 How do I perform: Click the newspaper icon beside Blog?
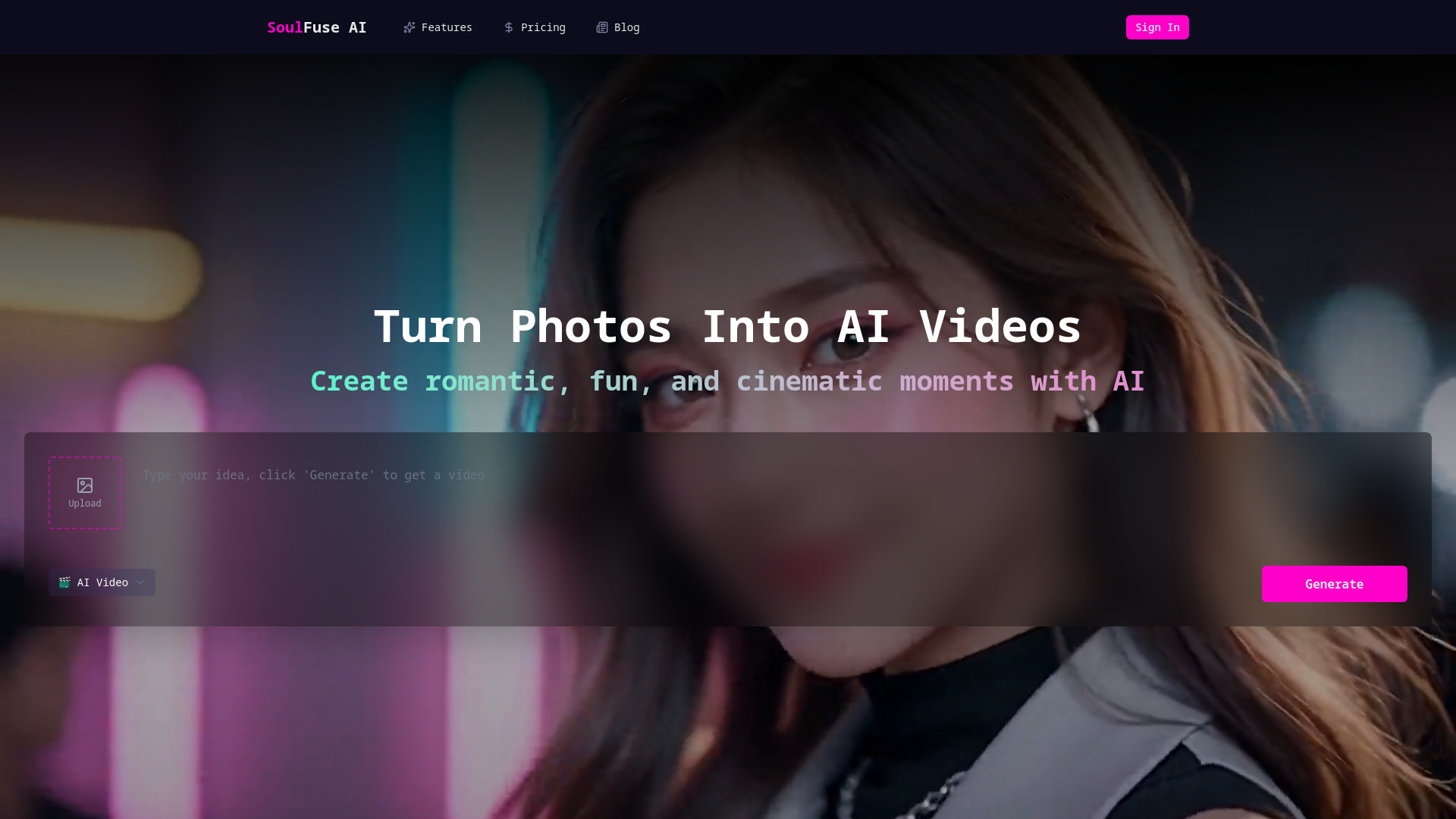(602, 27)
